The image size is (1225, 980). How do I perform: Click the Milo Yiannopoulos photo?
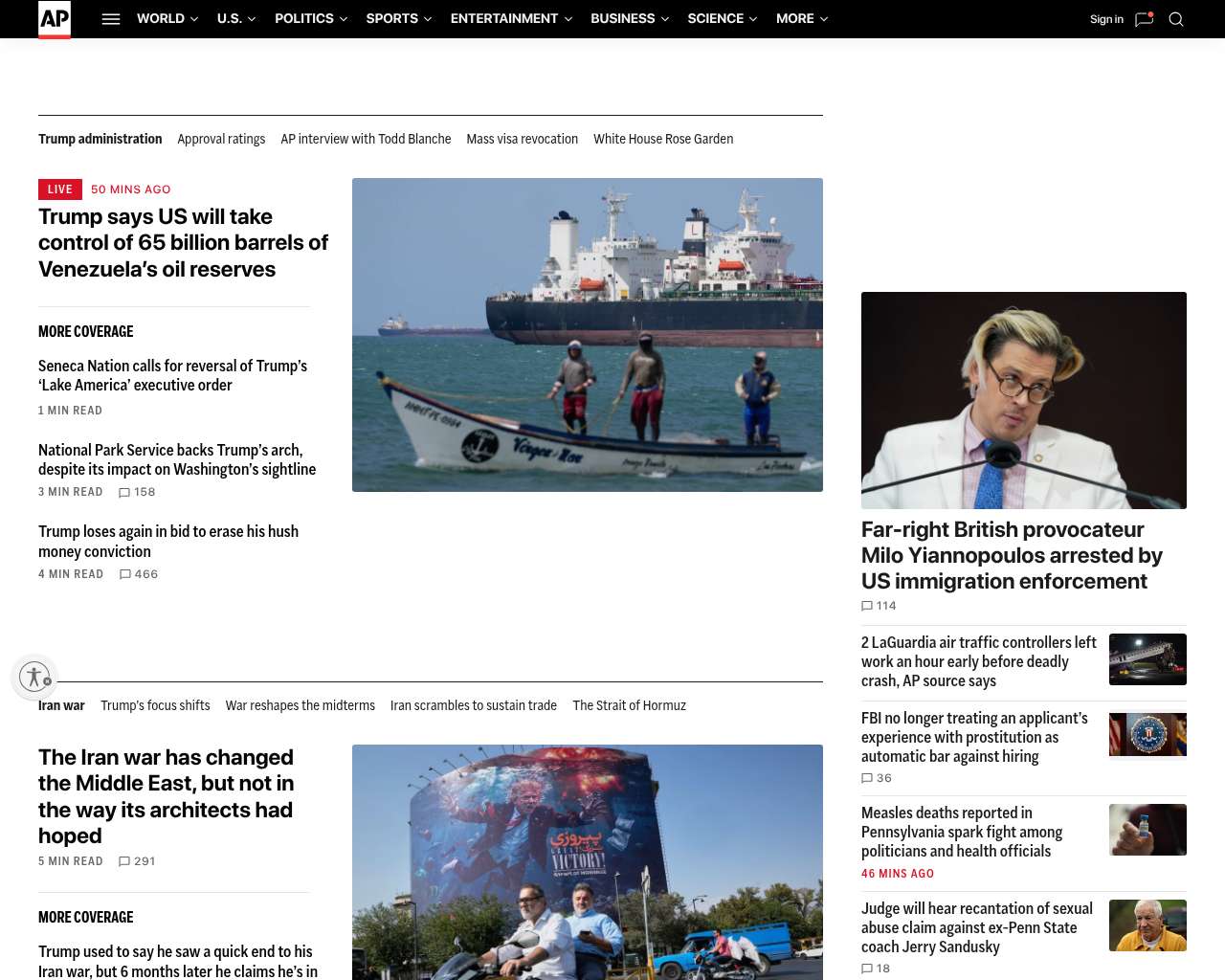[1024, 400]
